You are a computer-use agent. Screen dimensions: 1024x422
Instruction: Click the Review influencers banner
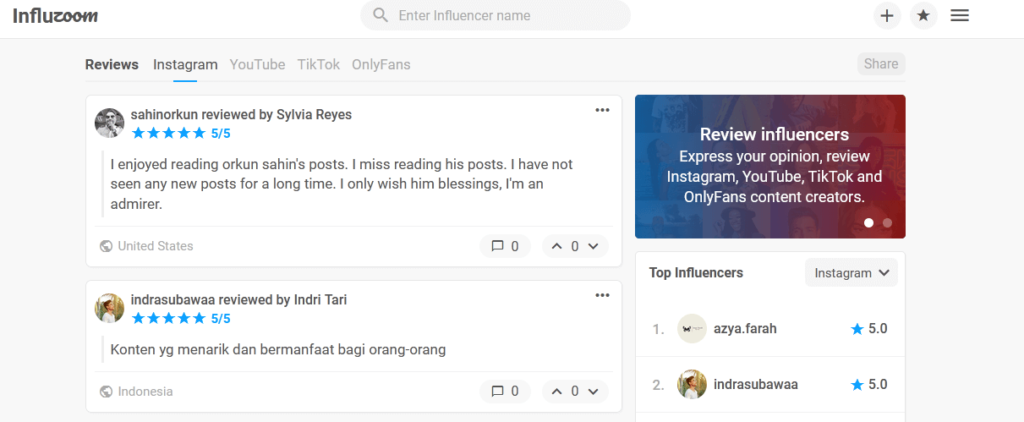[770, 167]
